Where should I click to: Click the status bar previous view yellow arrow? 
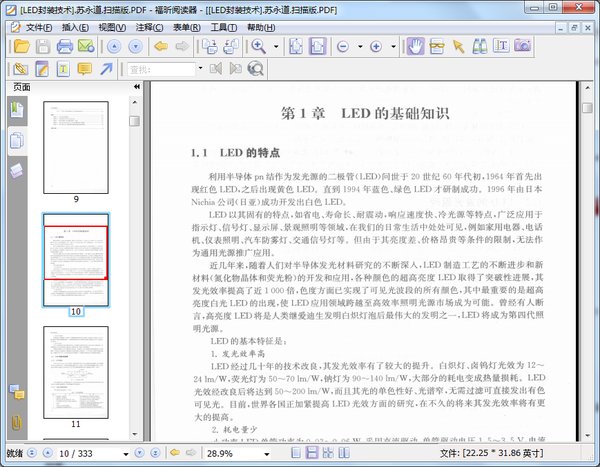click(175, 453)
